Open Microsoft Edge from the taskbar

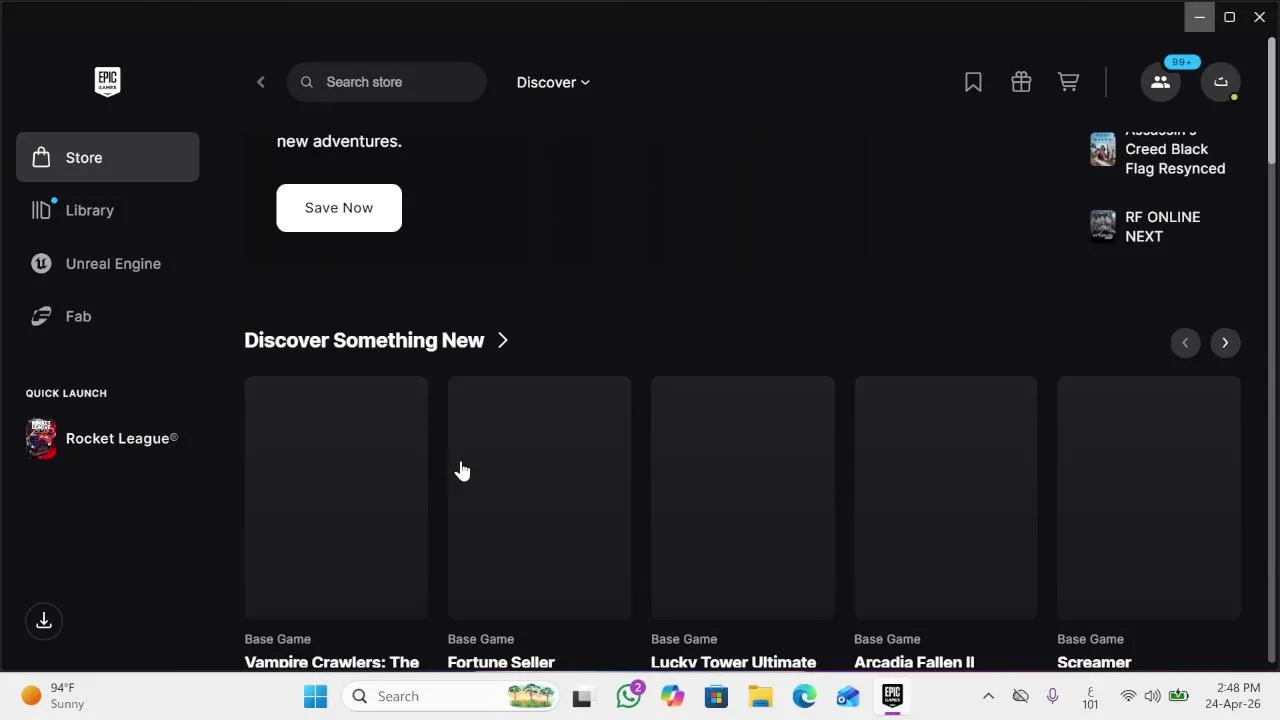[804, 696]
